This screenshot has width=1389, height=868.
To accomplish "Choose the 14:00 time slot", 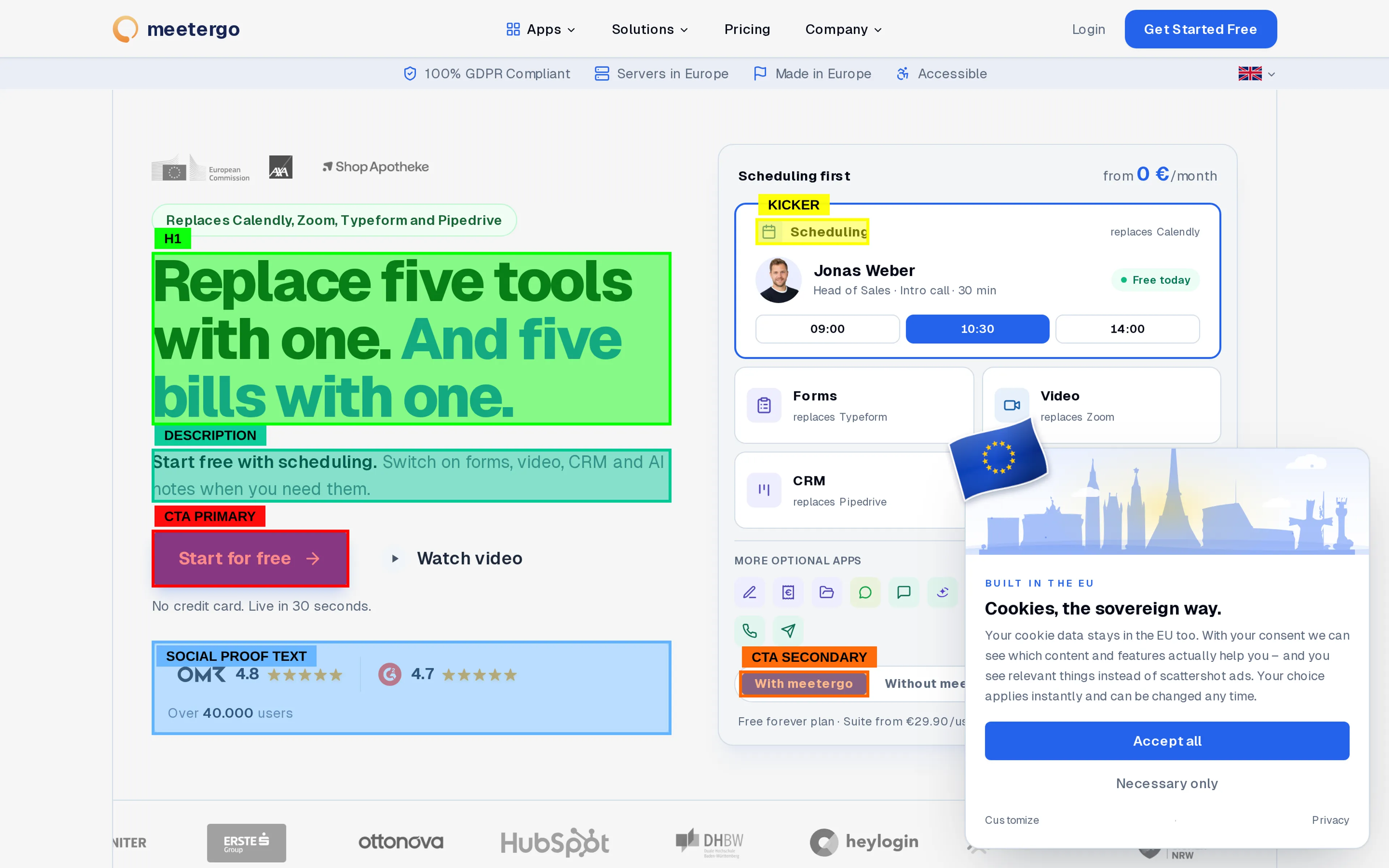I will 1127,329.
